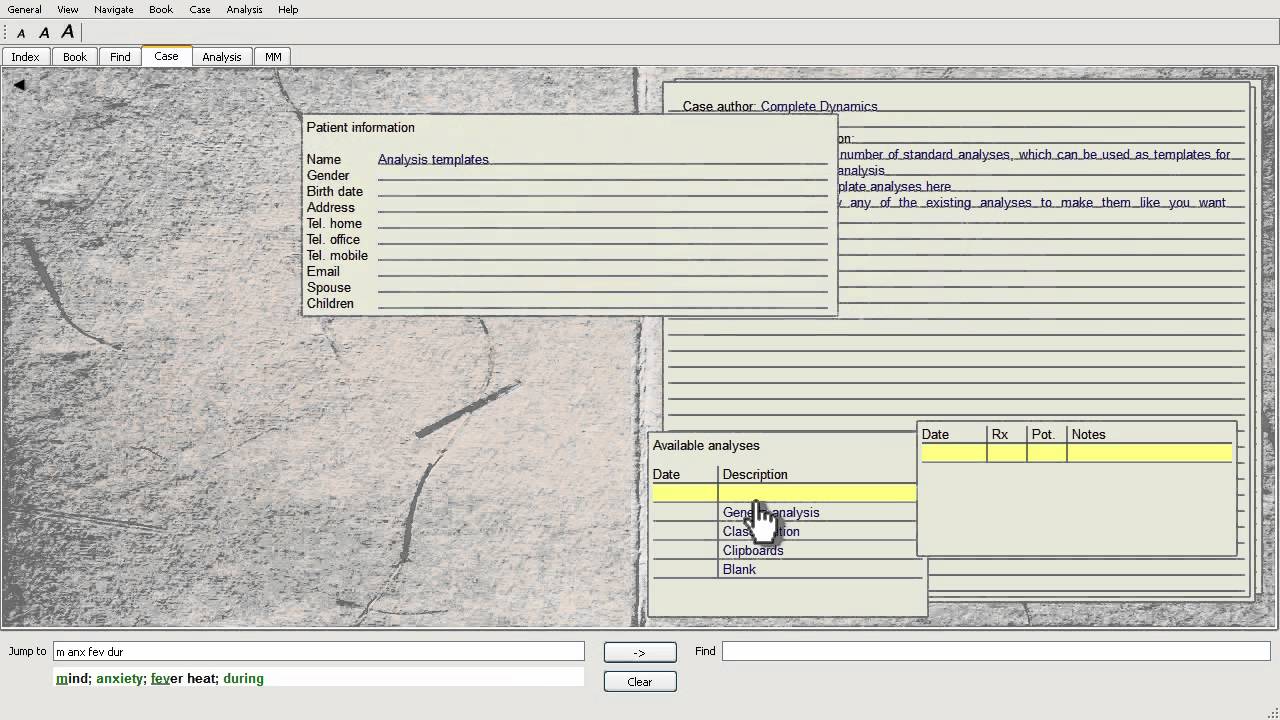
Task: Click the Date header in prescriptions table
Action: (x=935, y=434)
